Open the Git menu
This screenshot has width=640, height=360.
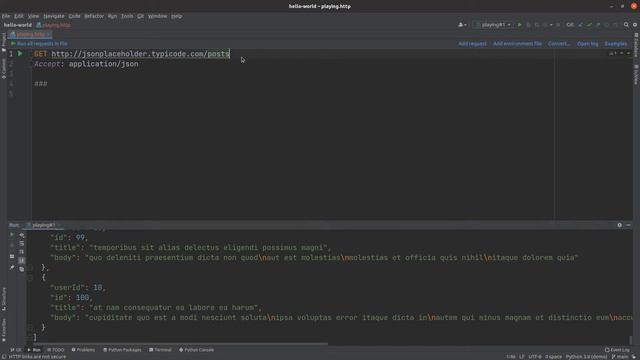[x=140, y=16]
